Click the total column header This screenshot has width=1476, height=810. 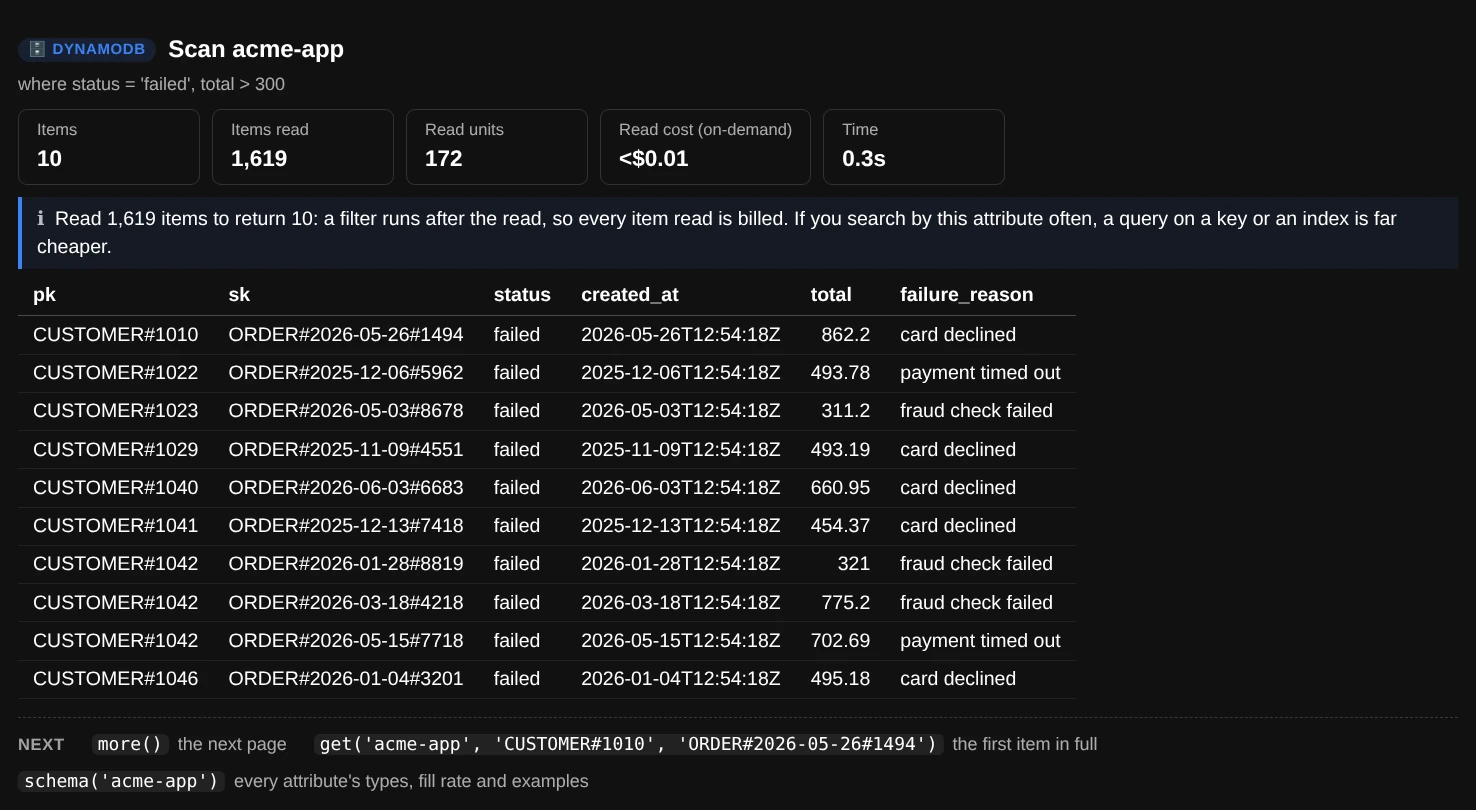831,295
